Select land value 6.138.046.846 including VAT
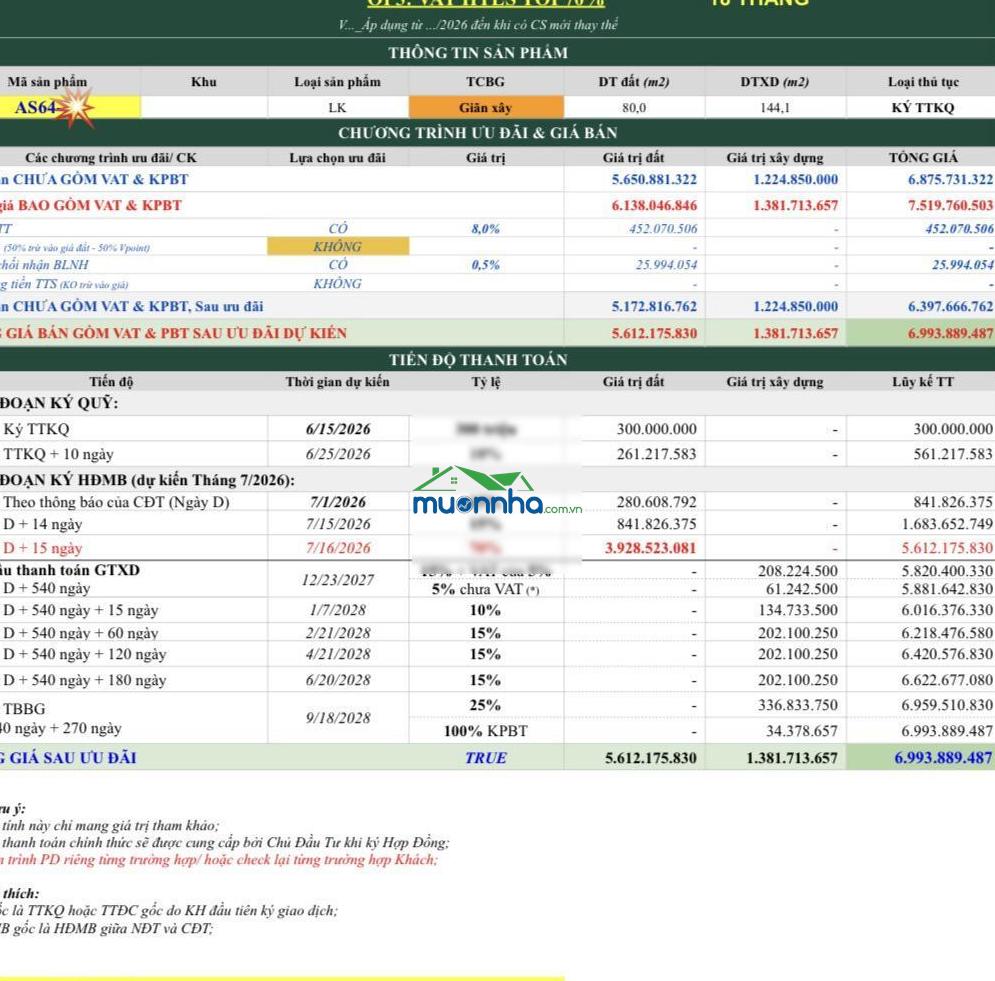Viewport: 995px width, 981px height. 654,206
